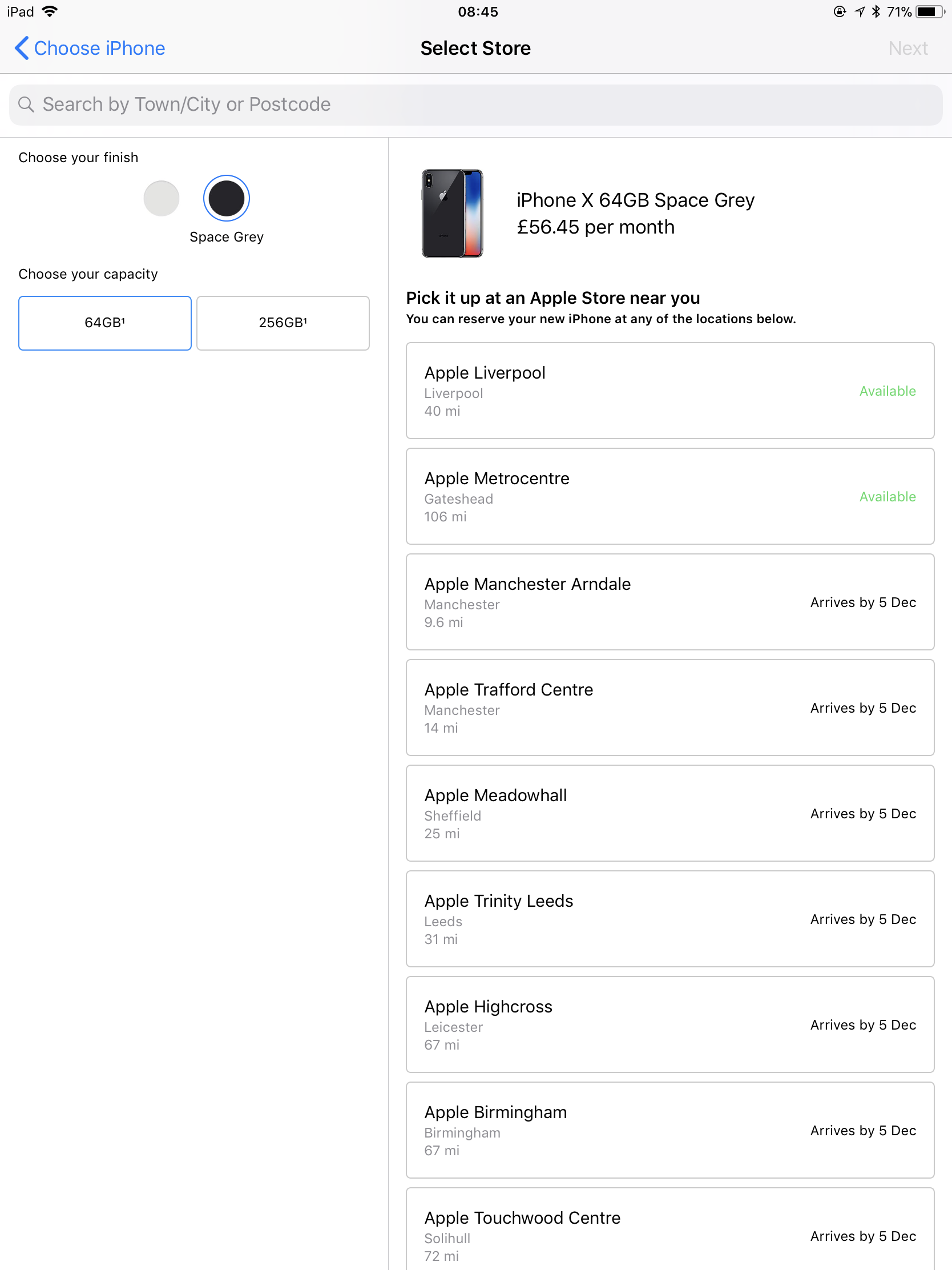Focus the Town/City or Postcode search field
The image size is (952, 1270).
[x=475, y=105]
